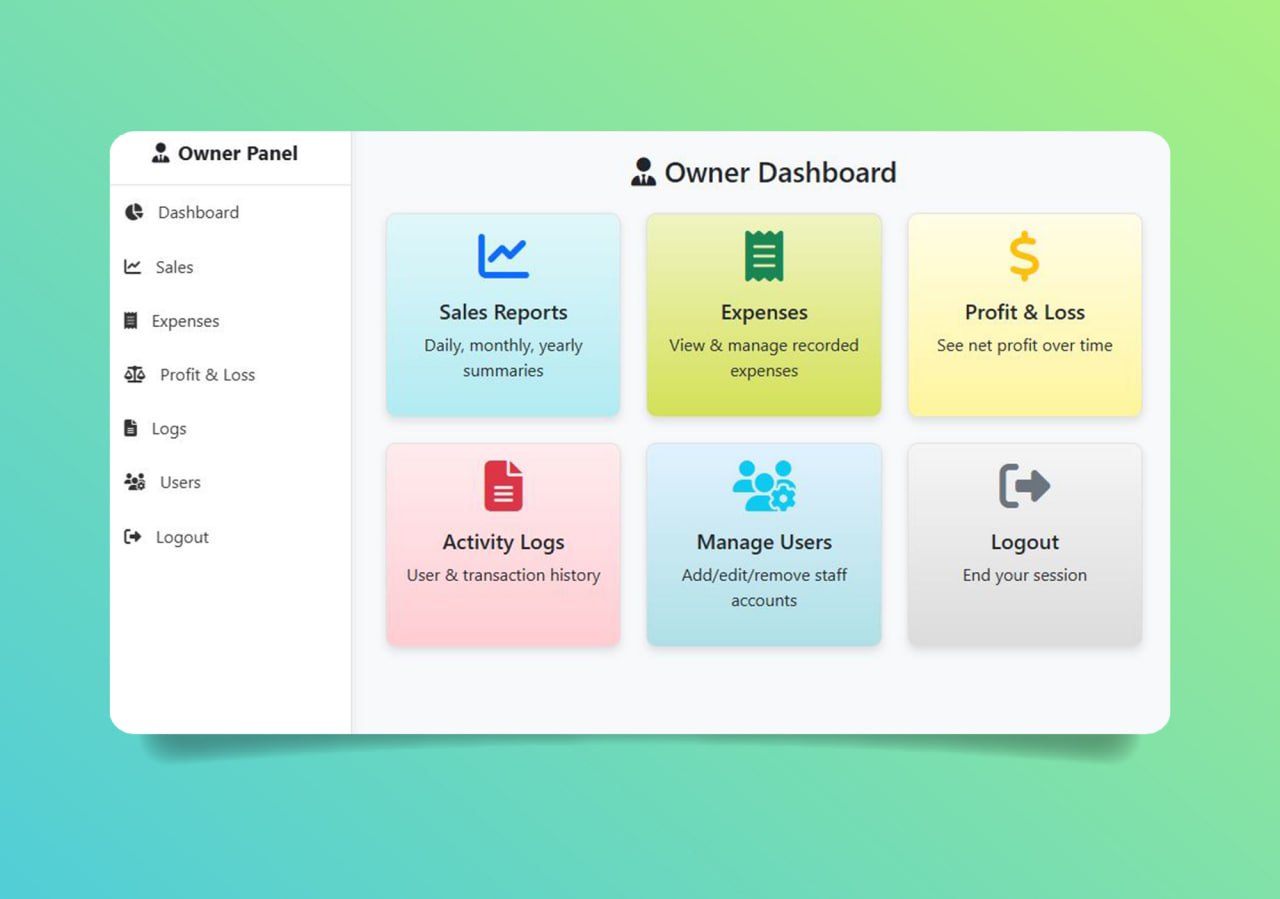This screenshot has width=1280, height=899.
Task: Click the person icon in Owner Panel header
Action: (x=161, y=153)
